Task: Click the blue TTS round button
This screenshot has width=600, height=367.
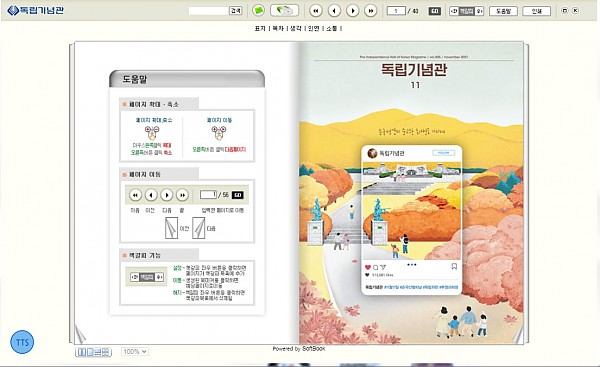Action: tap(22, 342)
